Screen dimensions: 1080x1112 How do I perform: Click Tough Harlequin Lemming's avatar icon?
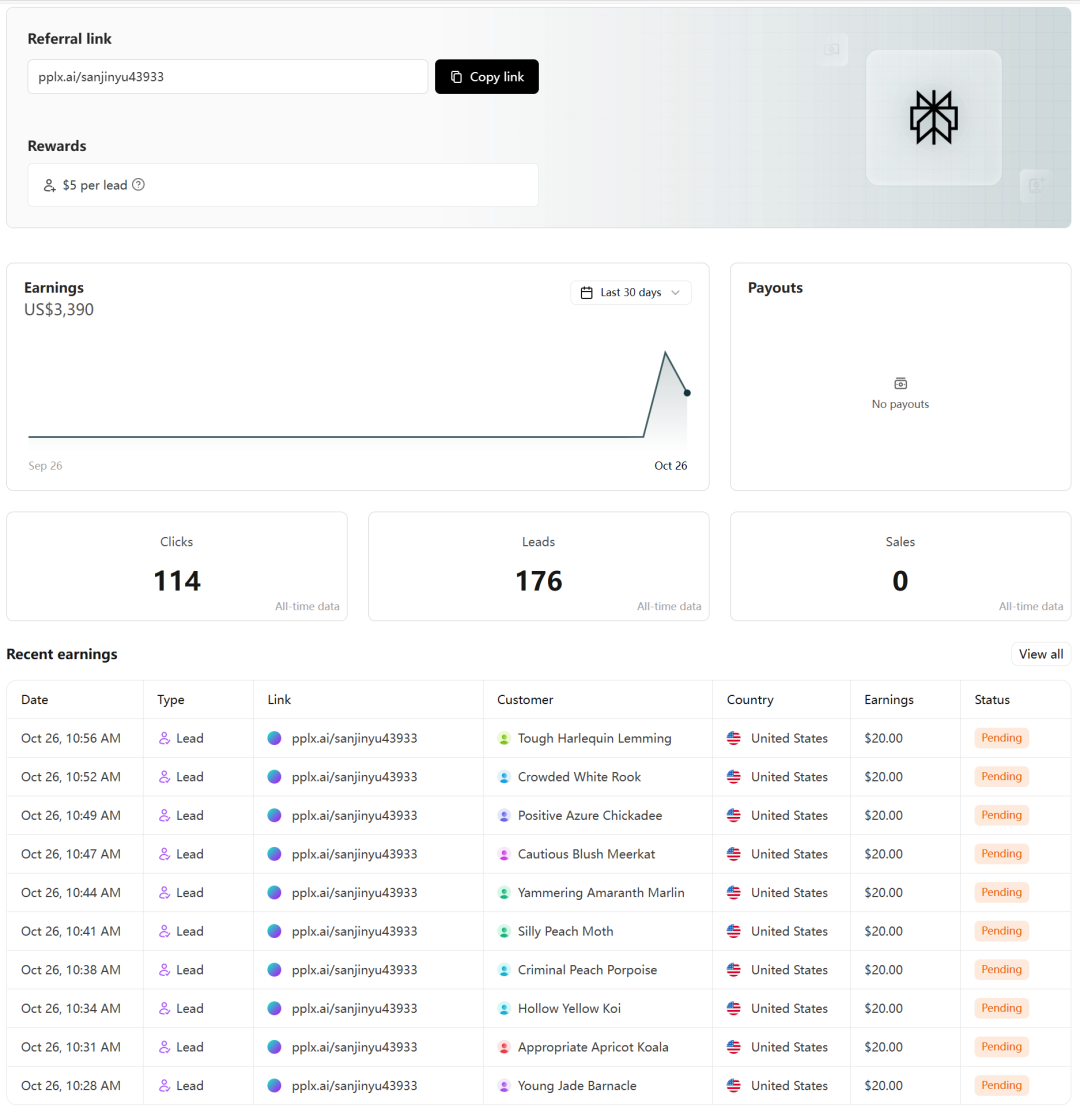(505, 739)
